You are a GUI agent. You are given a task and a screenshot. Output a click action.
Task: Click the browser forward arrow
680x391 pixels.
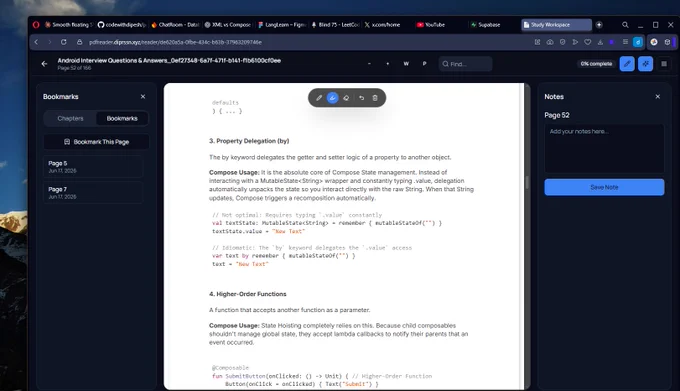49,42
